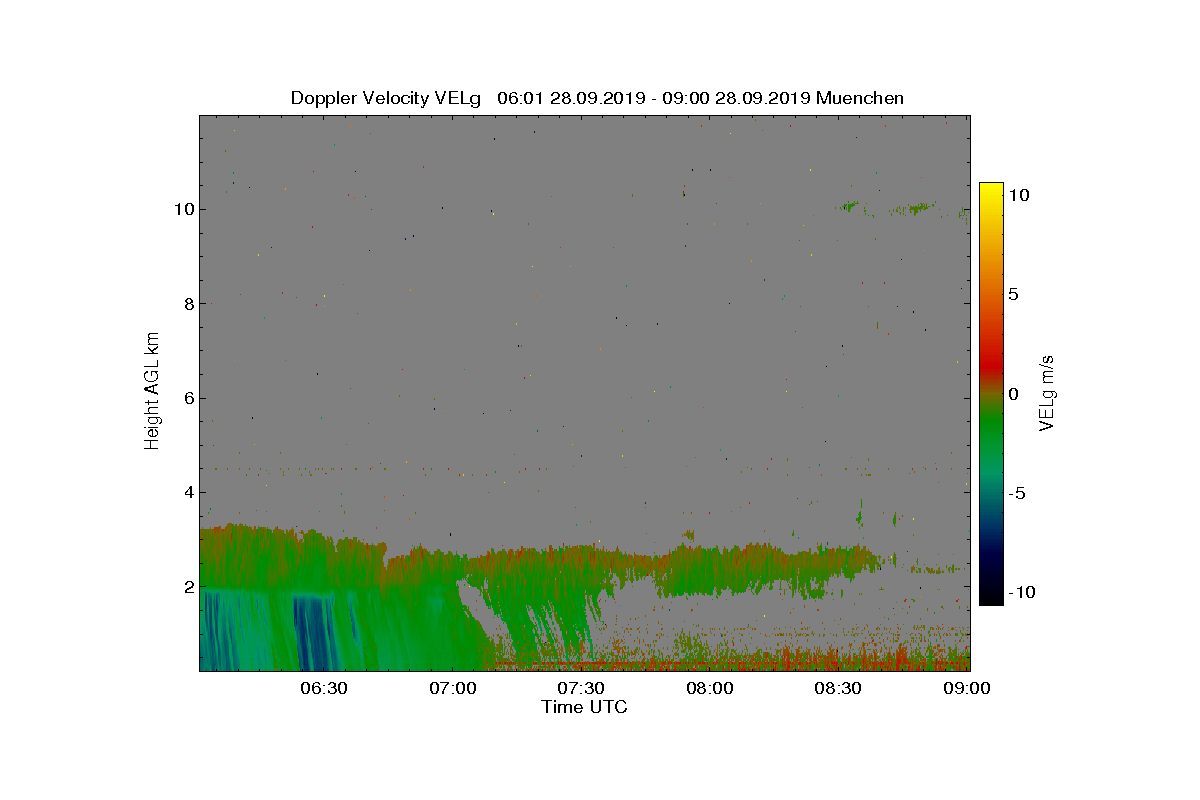The image size is (1200, 800).
Task: Click the colorbar label 'VELg m/s'
Action: coord(1047,392)
